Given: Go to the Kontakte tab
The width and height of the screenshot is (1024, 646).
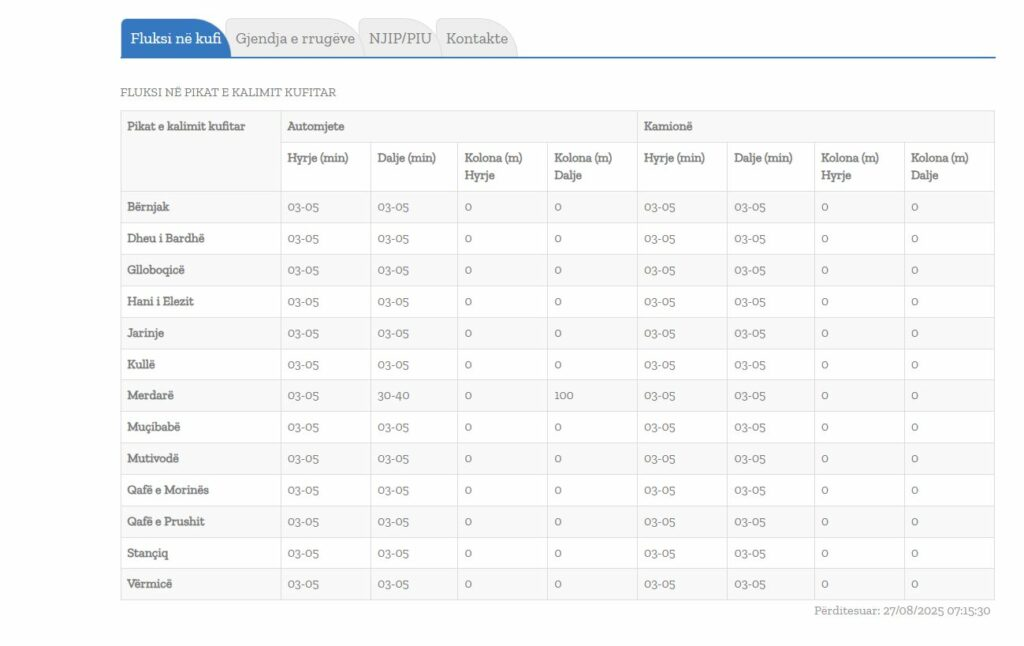Looking at the screenshot, I should (477, 39).
